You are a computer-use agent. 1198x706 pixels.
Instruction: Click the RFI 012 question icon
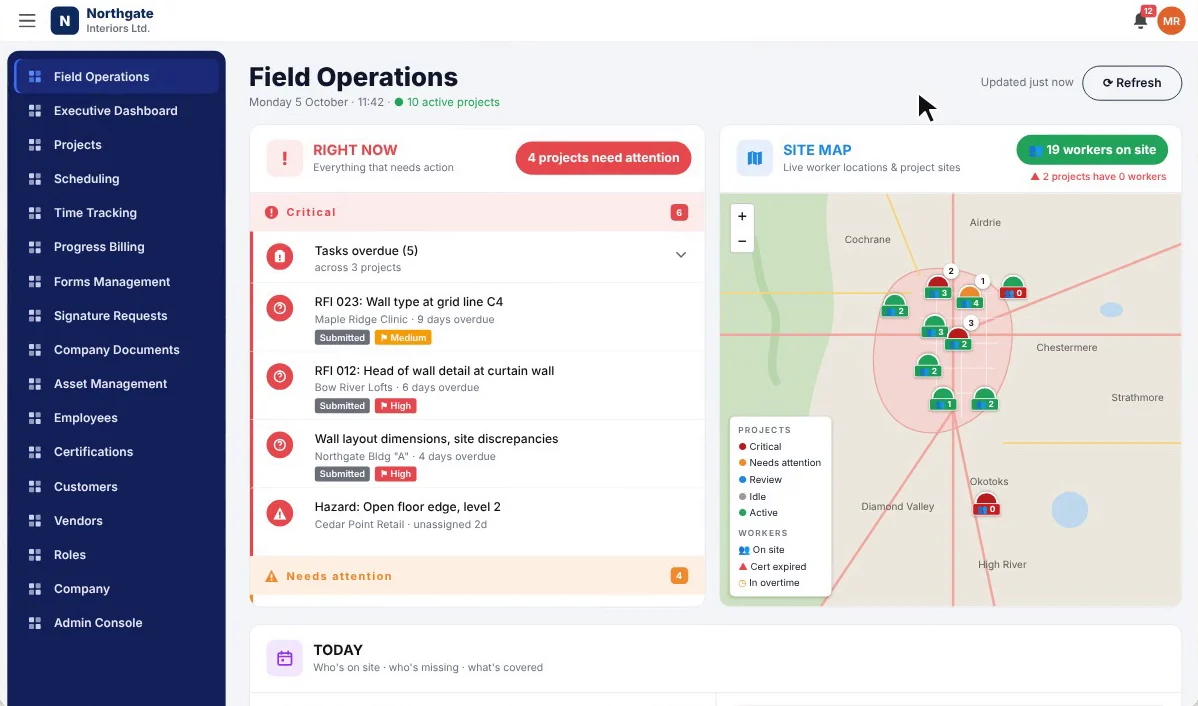click(280, 377)
